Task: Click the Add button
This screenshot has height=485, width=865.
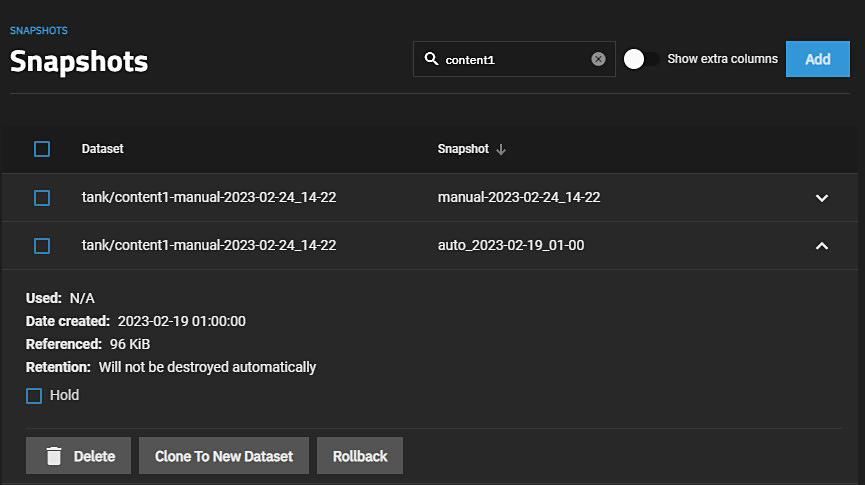Action: tap(817, 59)
